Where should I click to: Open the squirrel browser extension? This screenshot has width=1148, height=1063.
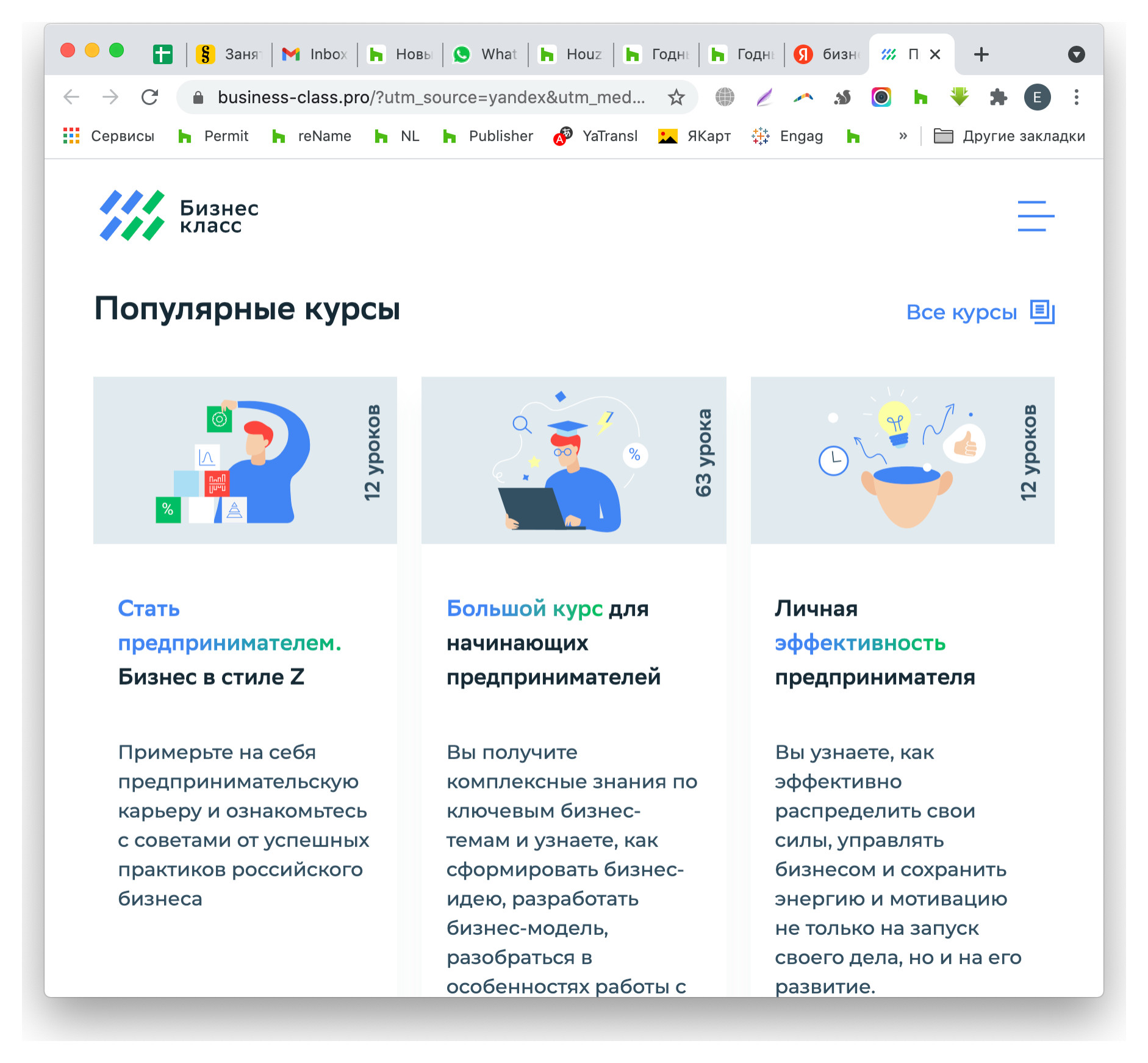click(842, 97)
